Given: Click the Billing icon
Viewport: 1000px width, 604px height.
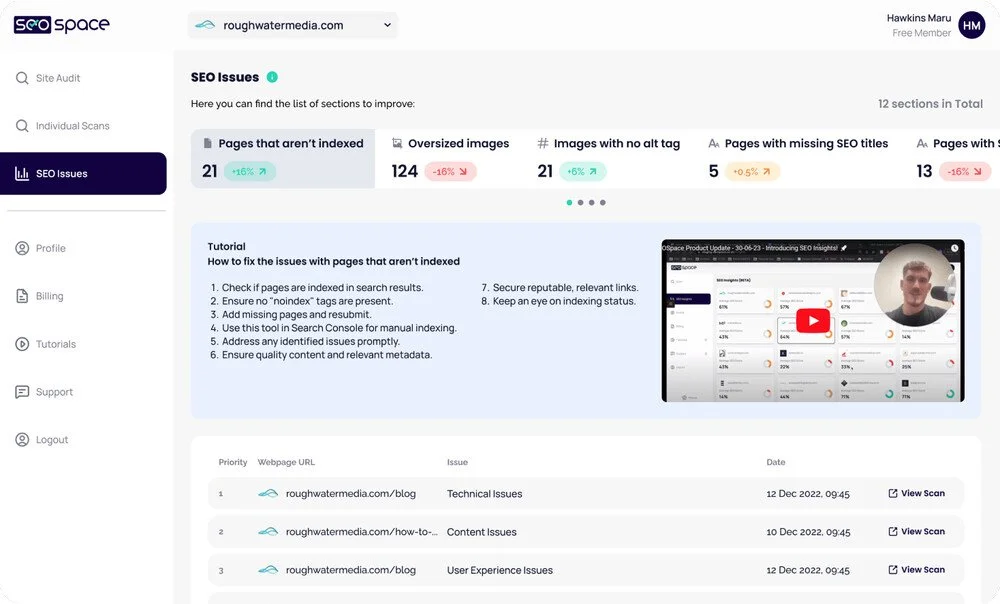Looking at the screenshot, I should (x=22, y=296).
